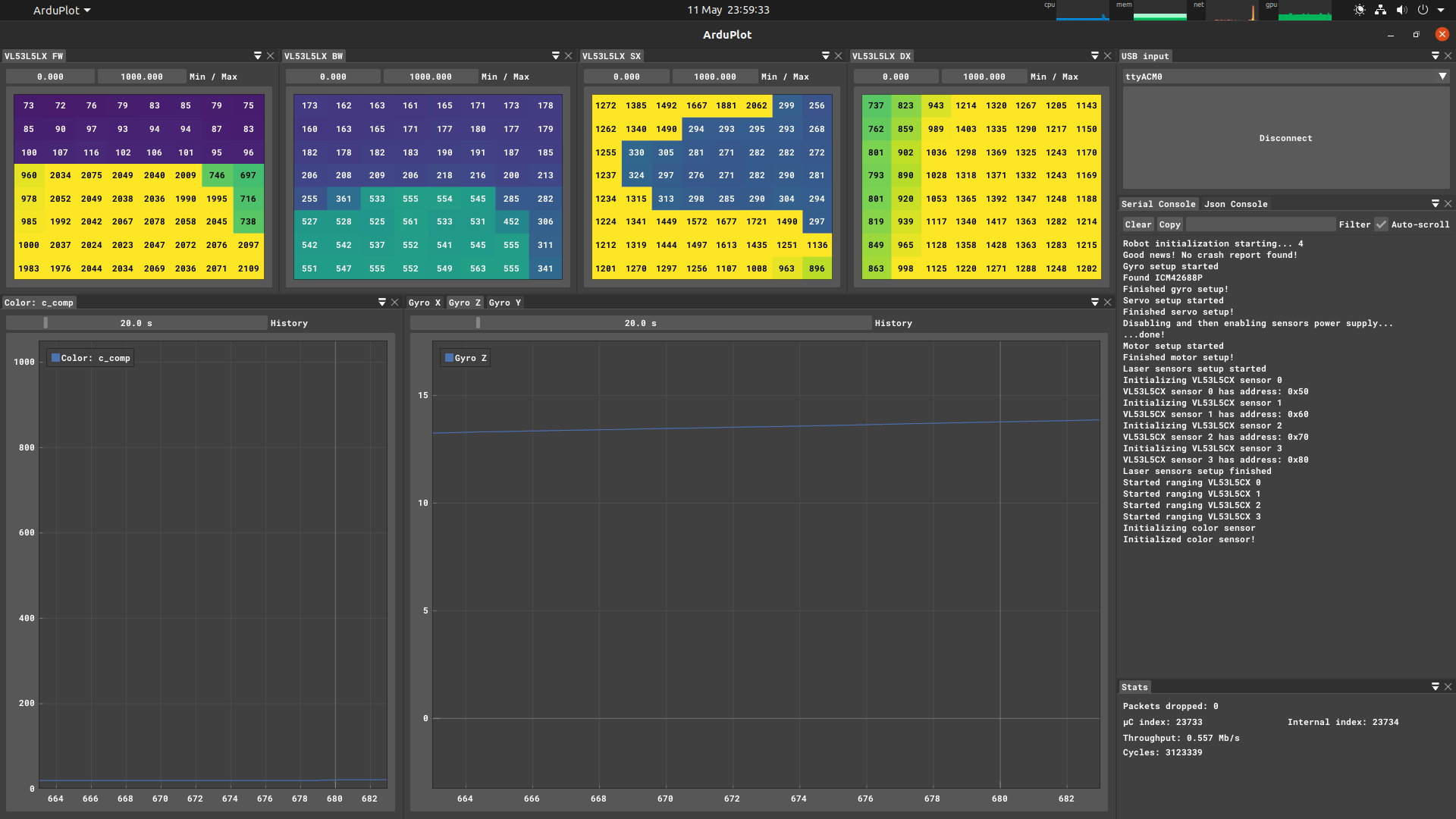Open the Gyro plot panel options triangle icon
The image size is (1456, 819).
(x=1094, y=303)
